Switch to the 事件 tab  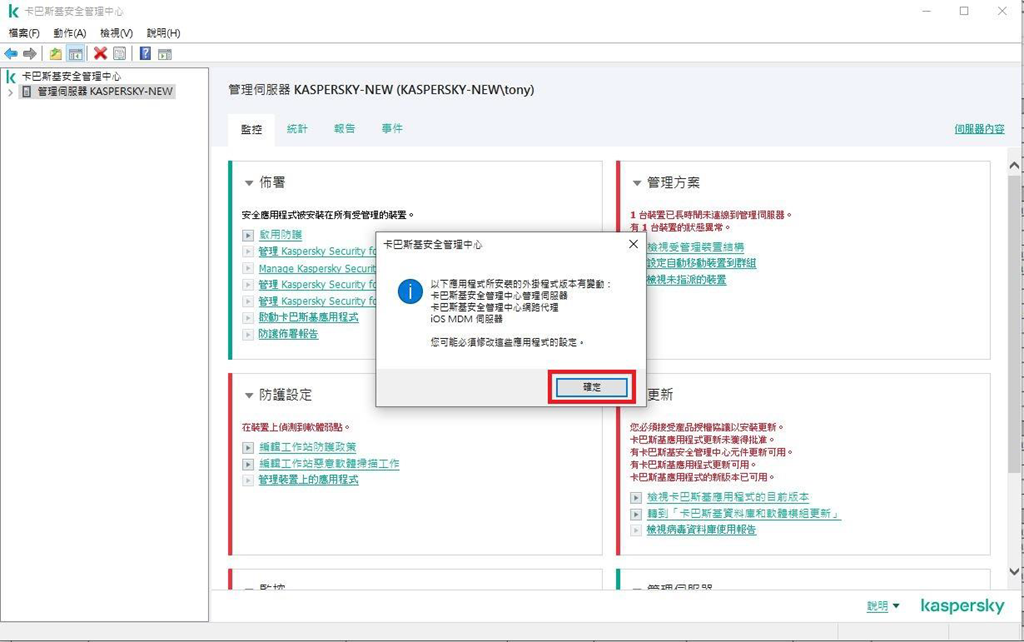coord(392,129)
